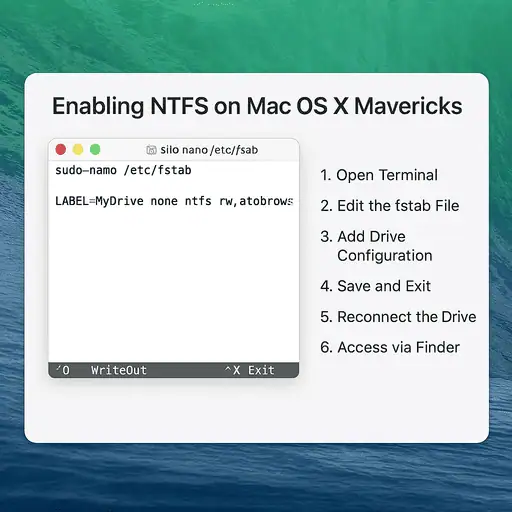
Task: Click the small document icon in terminal title bar
Action: (151, 150)
